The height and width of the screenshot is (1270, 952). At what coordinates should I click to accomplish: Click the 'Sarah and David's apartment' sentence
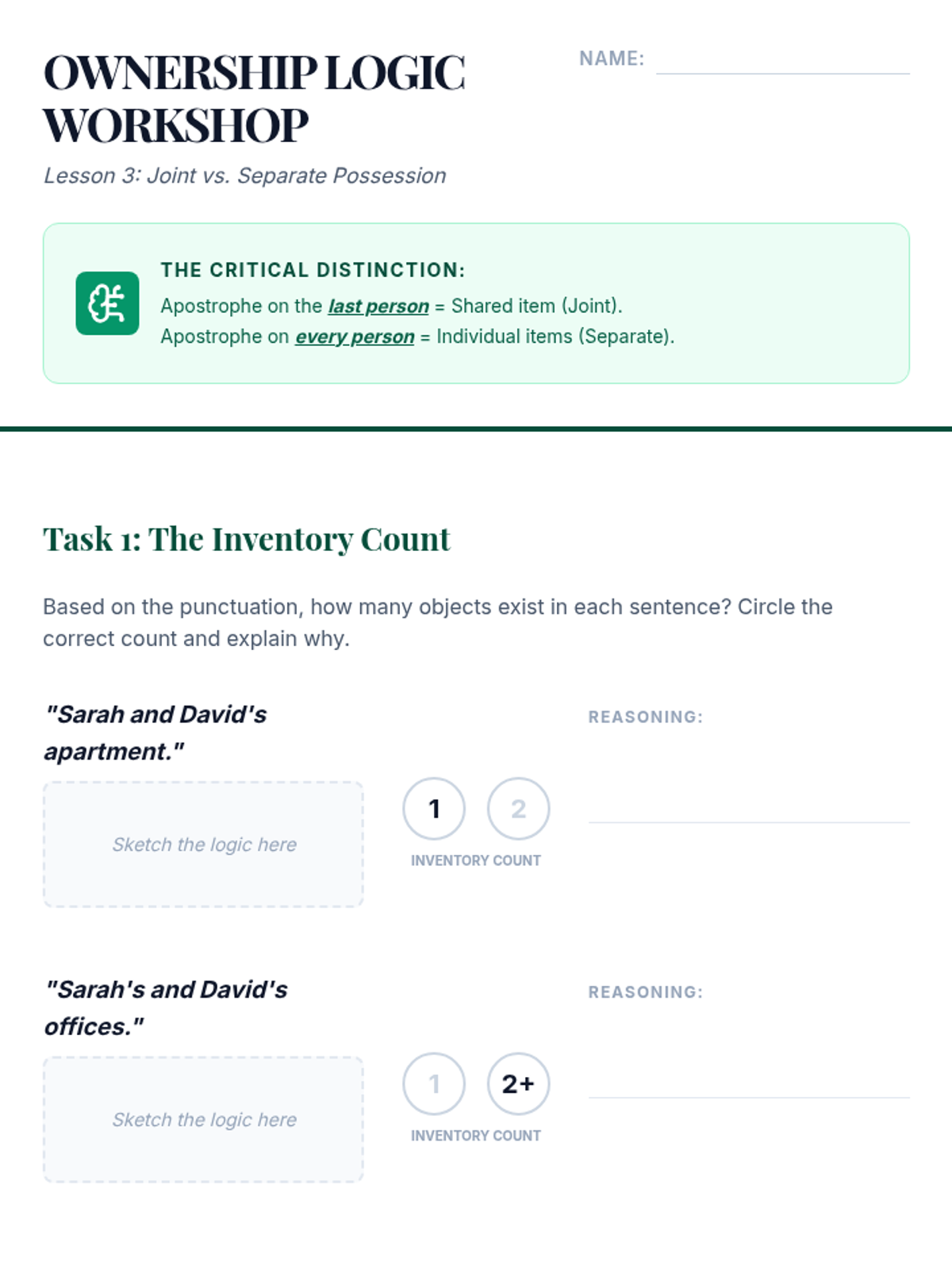coord(155,733)
